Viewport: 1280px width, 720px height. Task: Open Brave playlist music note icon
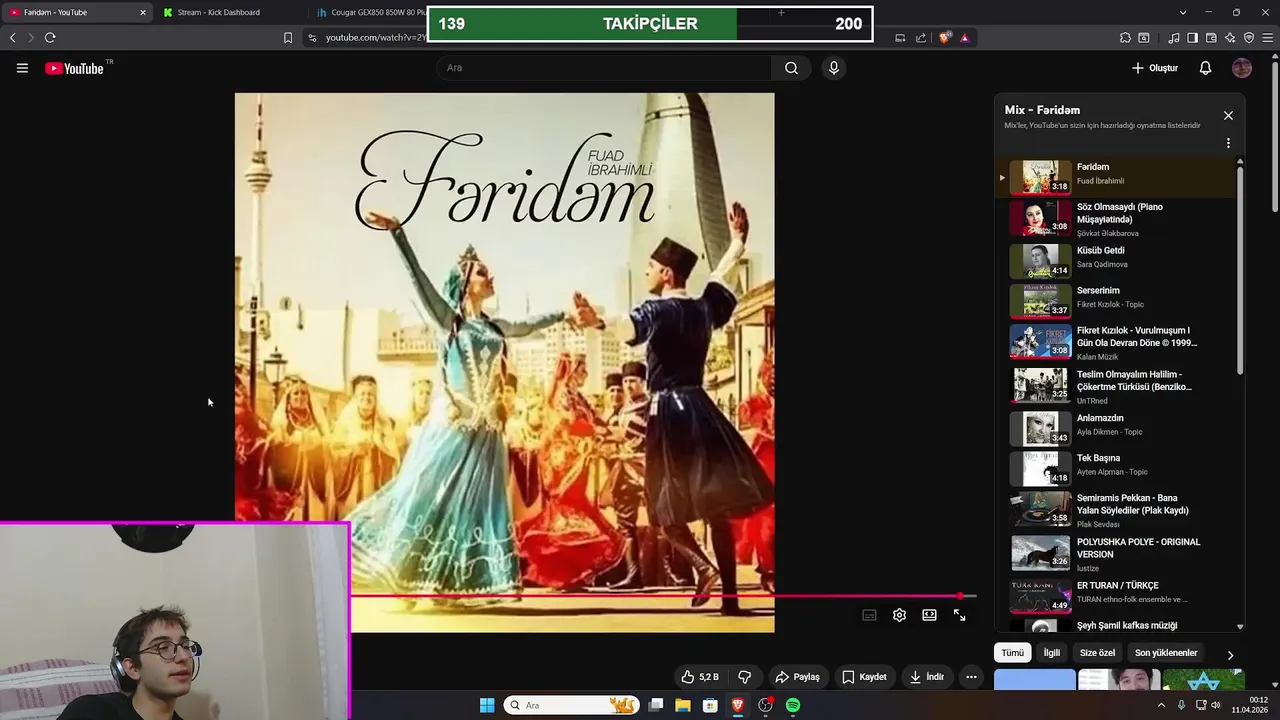point(1174,38)
